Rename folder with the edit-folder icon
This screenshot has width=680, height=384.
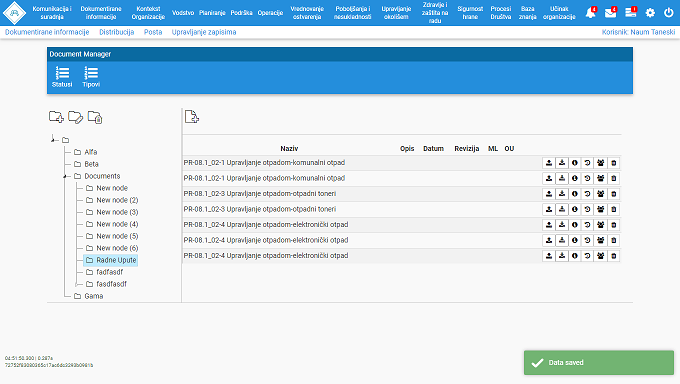[x=75, y=117]
